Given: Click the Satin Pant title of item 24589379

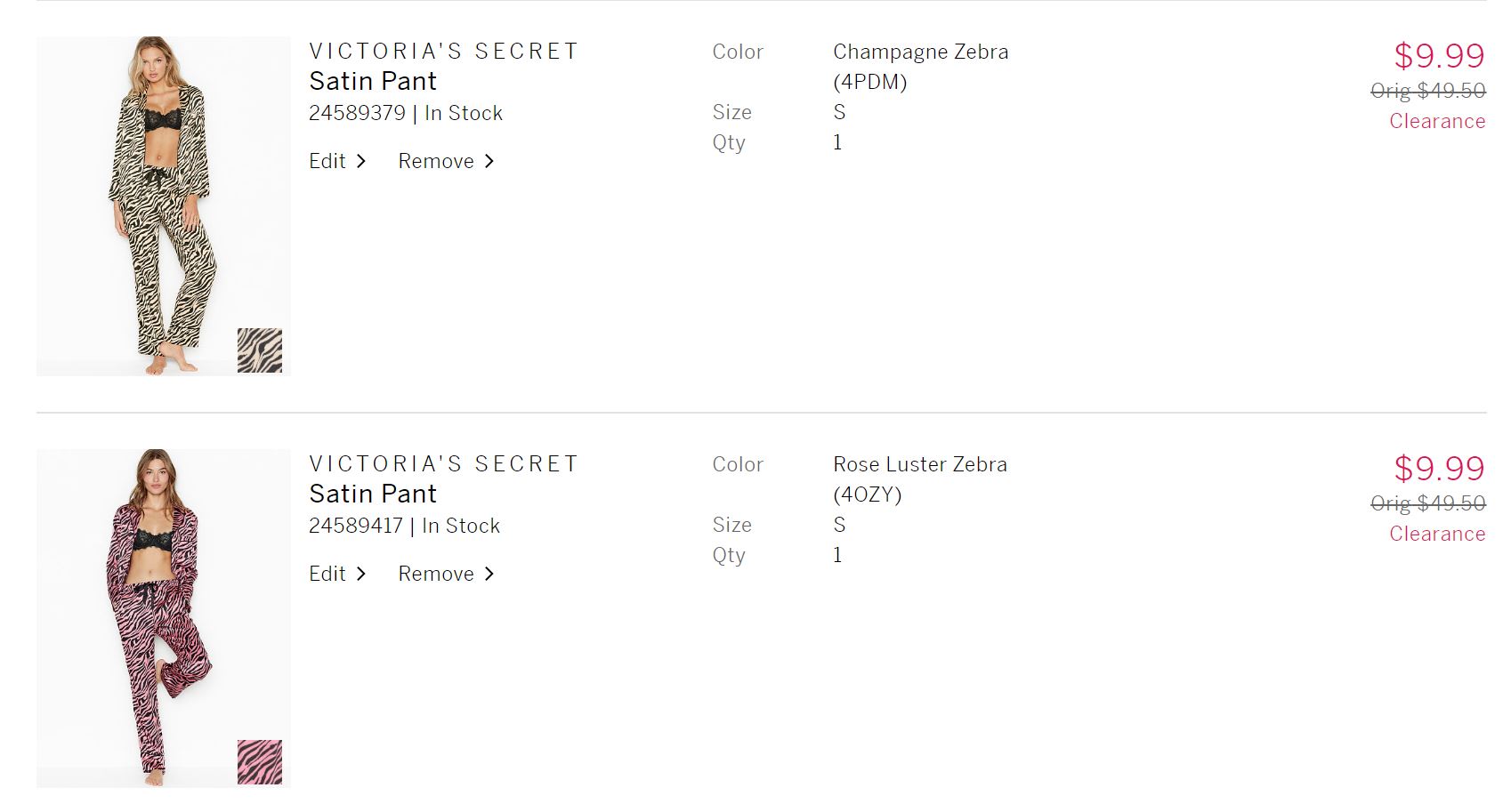Looking at the screenshot, I should click(373, 81).
